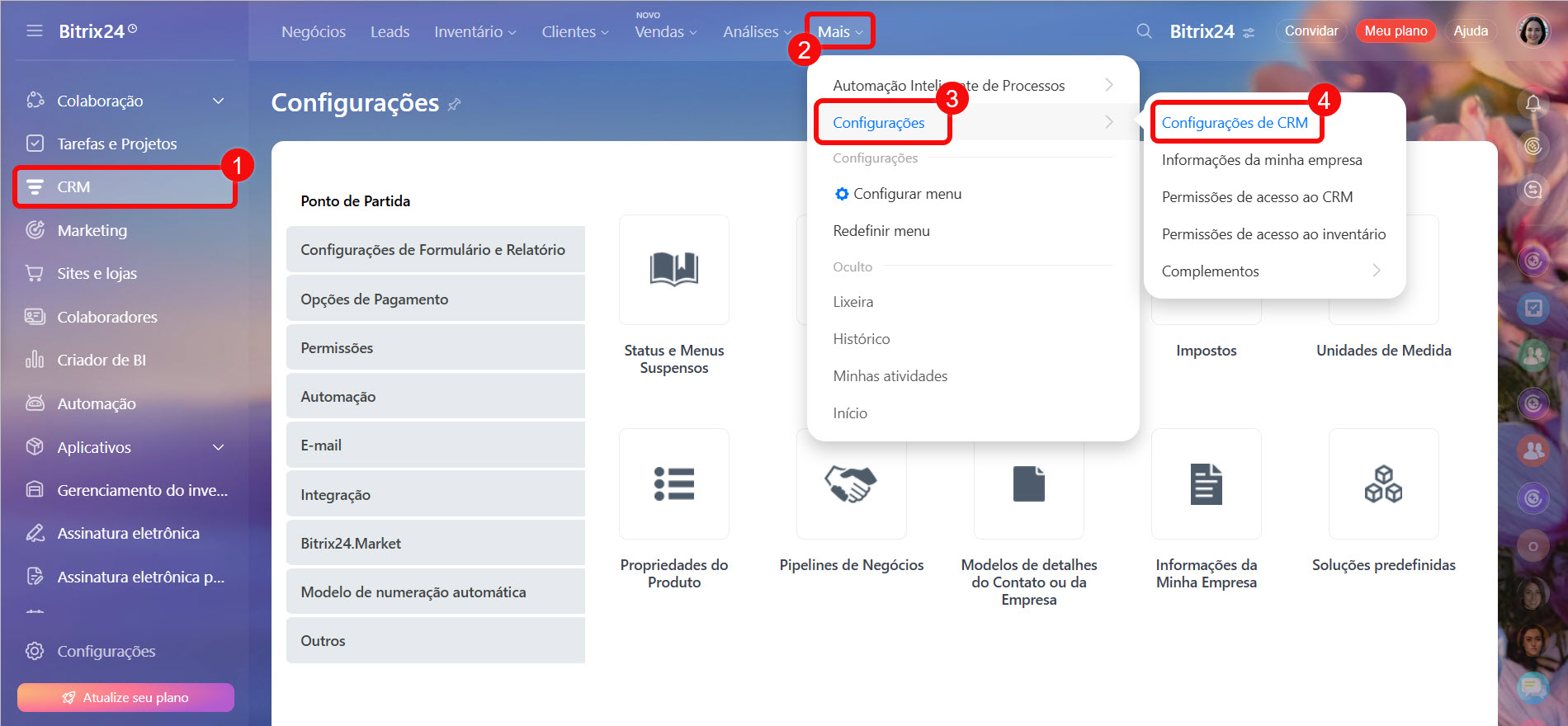Click the Meu plano button
Screen dimensions: 1568x726
[x=1396, y=31]
